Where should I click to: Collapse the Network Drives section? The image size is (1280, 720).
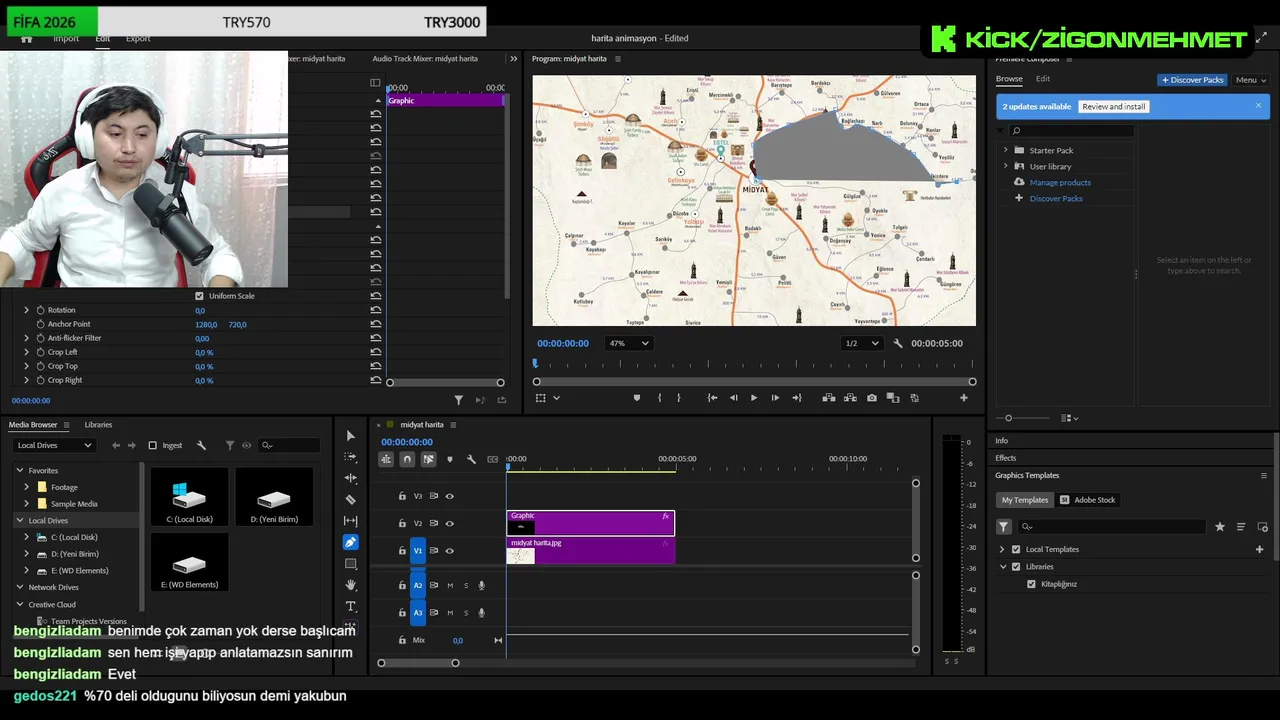19,587
